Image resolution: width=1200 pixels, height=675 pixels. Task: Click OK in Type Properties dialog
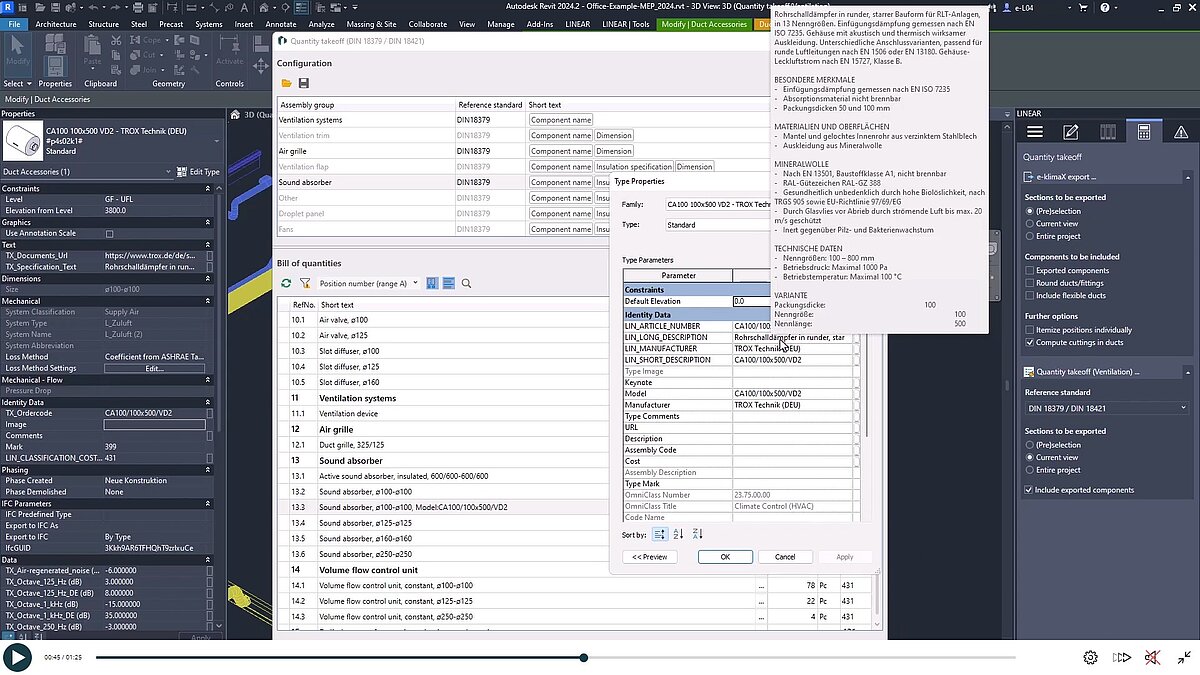click(x=725, y=557)
